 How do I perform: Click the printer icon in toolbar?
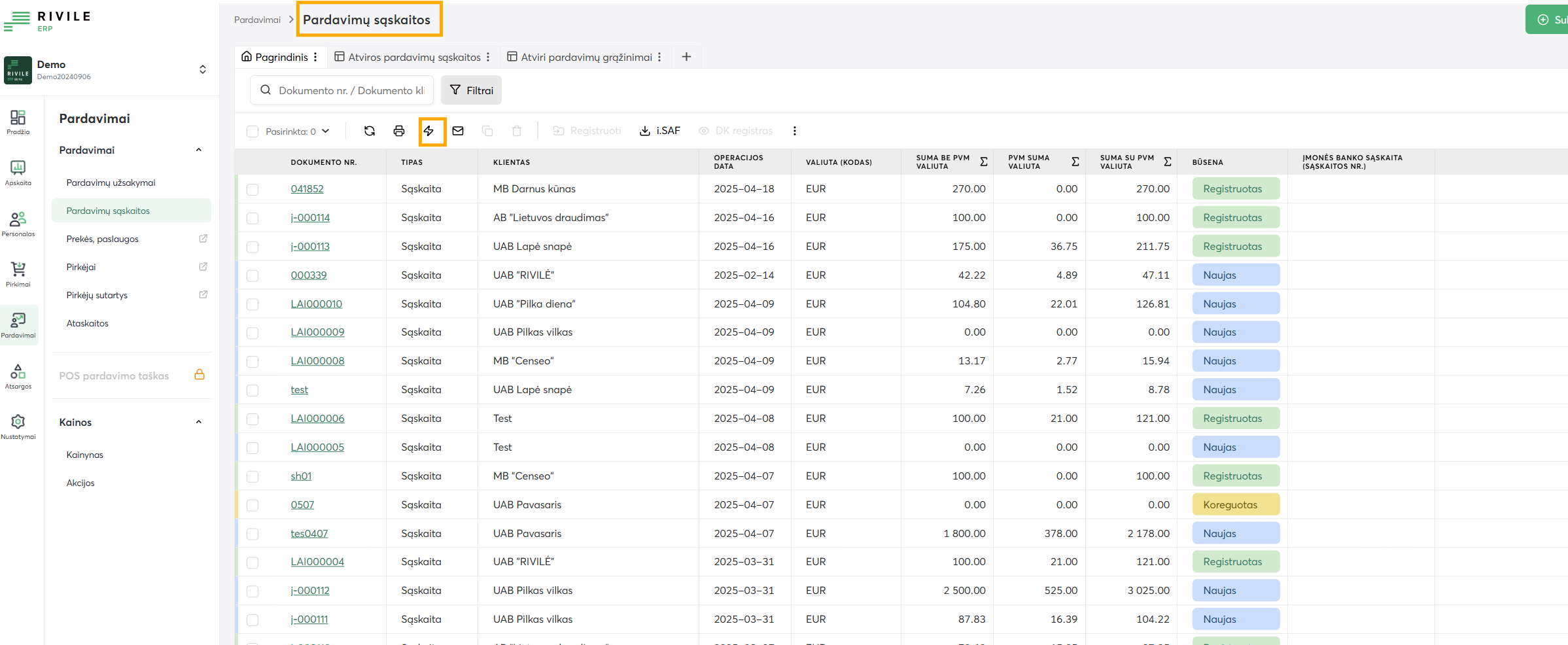pos(399,131)
